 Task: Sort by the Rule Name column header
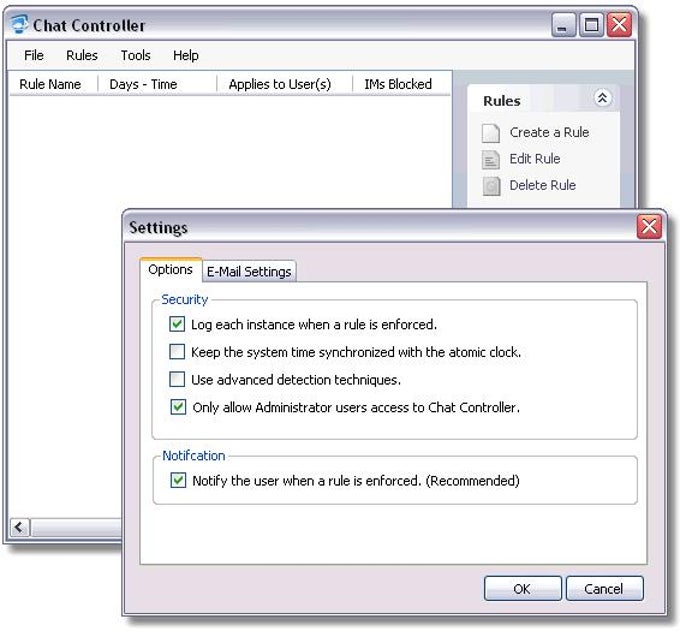(54, 84)
